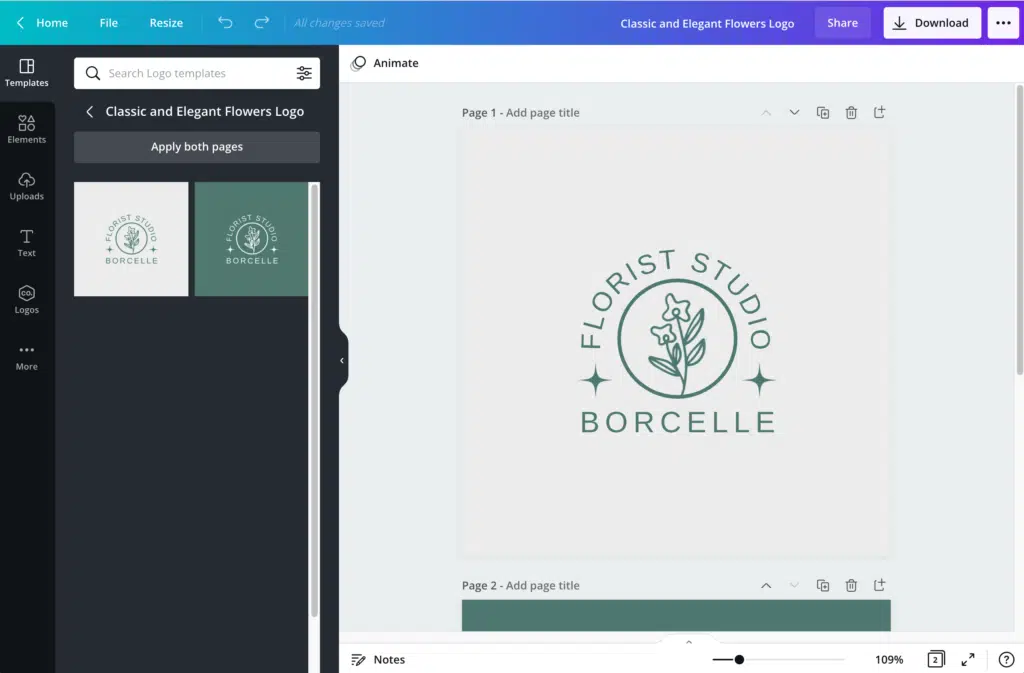The width and height of the screenshot is (1024, 673).
Task: Open the Text panel
Action: coord(27,241)
